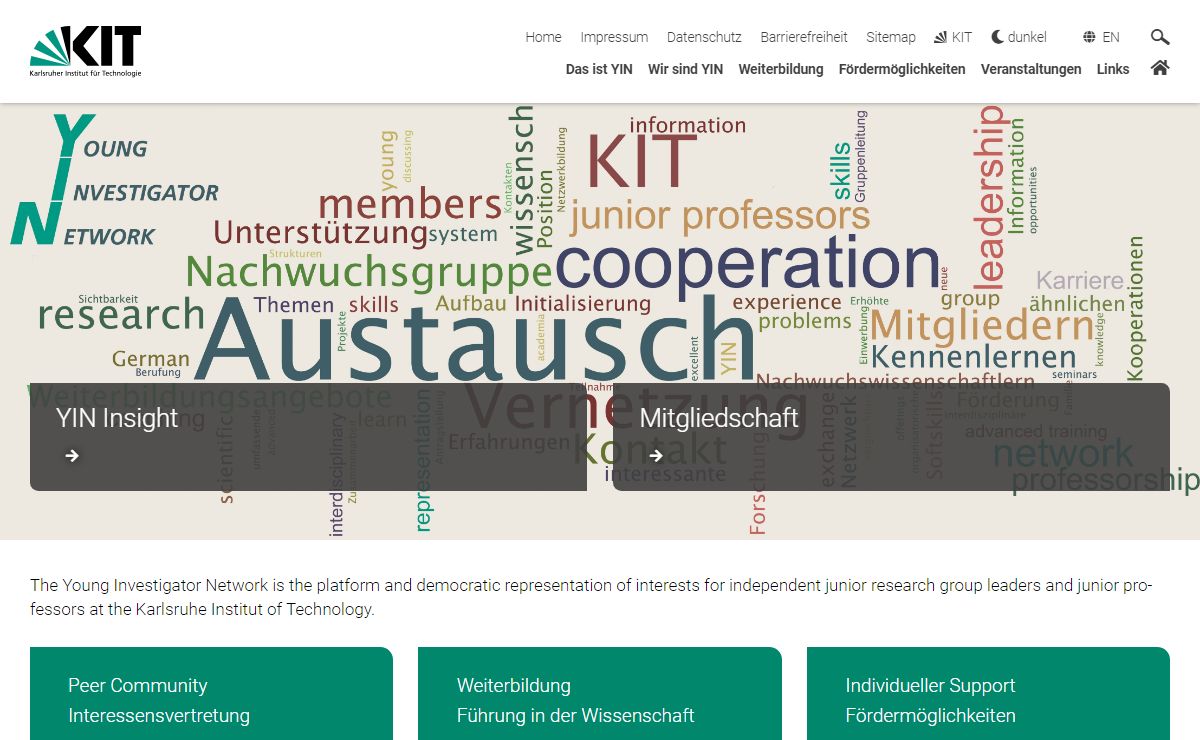The width and height of the screenshot is (1200, 740).
Task: Go to the home house icon
Action: pos(1160,68)
